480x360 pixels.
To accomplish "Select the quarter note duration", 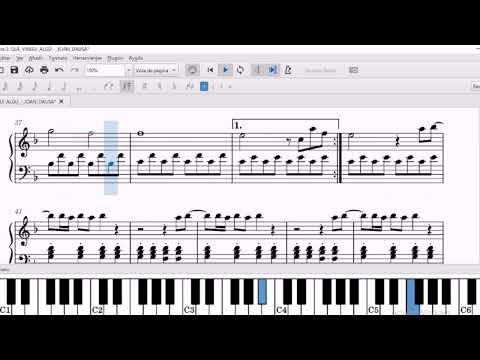I will coord(49,87).
